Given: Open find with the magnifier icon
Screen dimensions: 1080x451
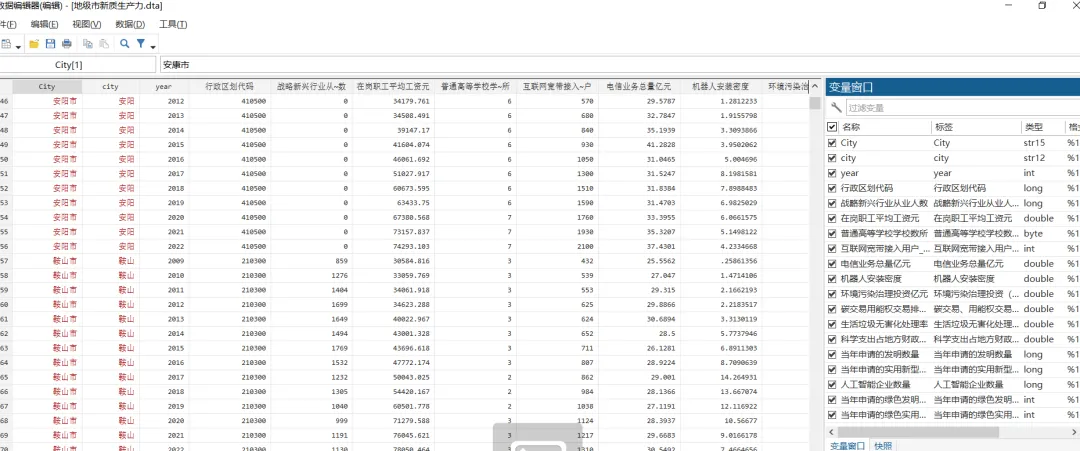Looking at the screenshot, I should [125, 44].
